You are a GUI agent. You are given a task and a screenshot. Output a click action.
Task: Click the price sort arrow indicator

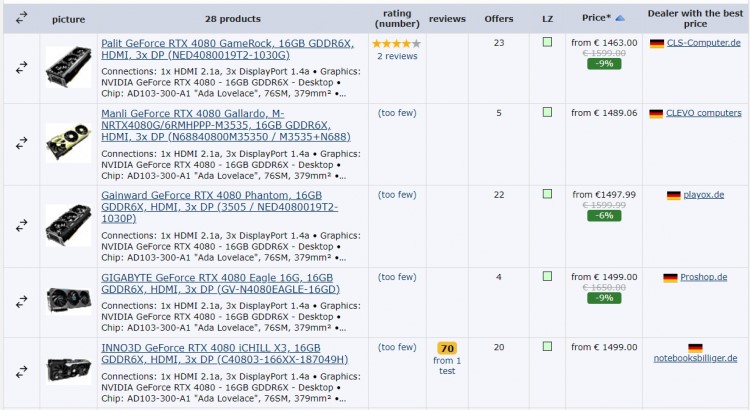tap(619, 18)
